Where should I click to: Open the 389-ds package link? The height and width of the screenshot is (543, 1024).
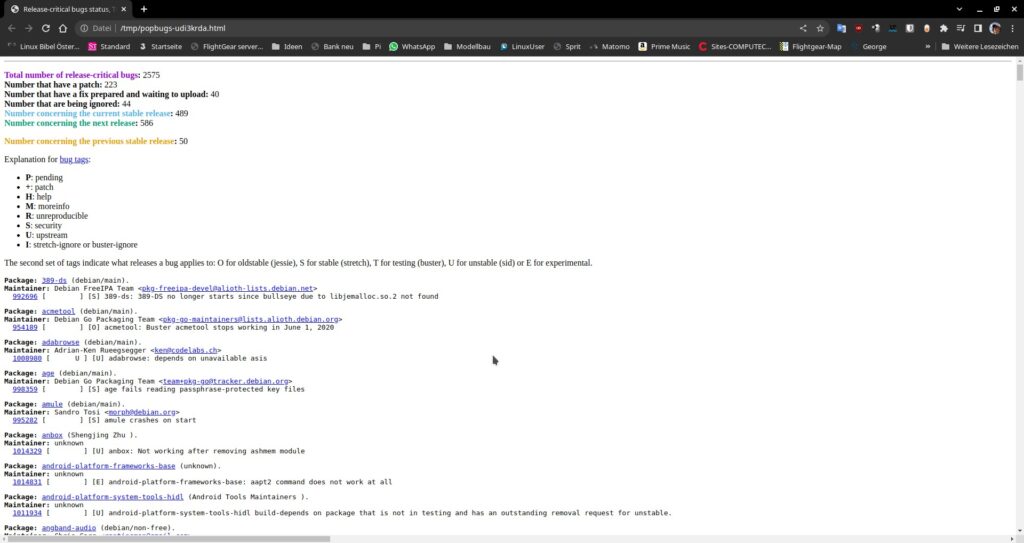(x=54, y=280)
